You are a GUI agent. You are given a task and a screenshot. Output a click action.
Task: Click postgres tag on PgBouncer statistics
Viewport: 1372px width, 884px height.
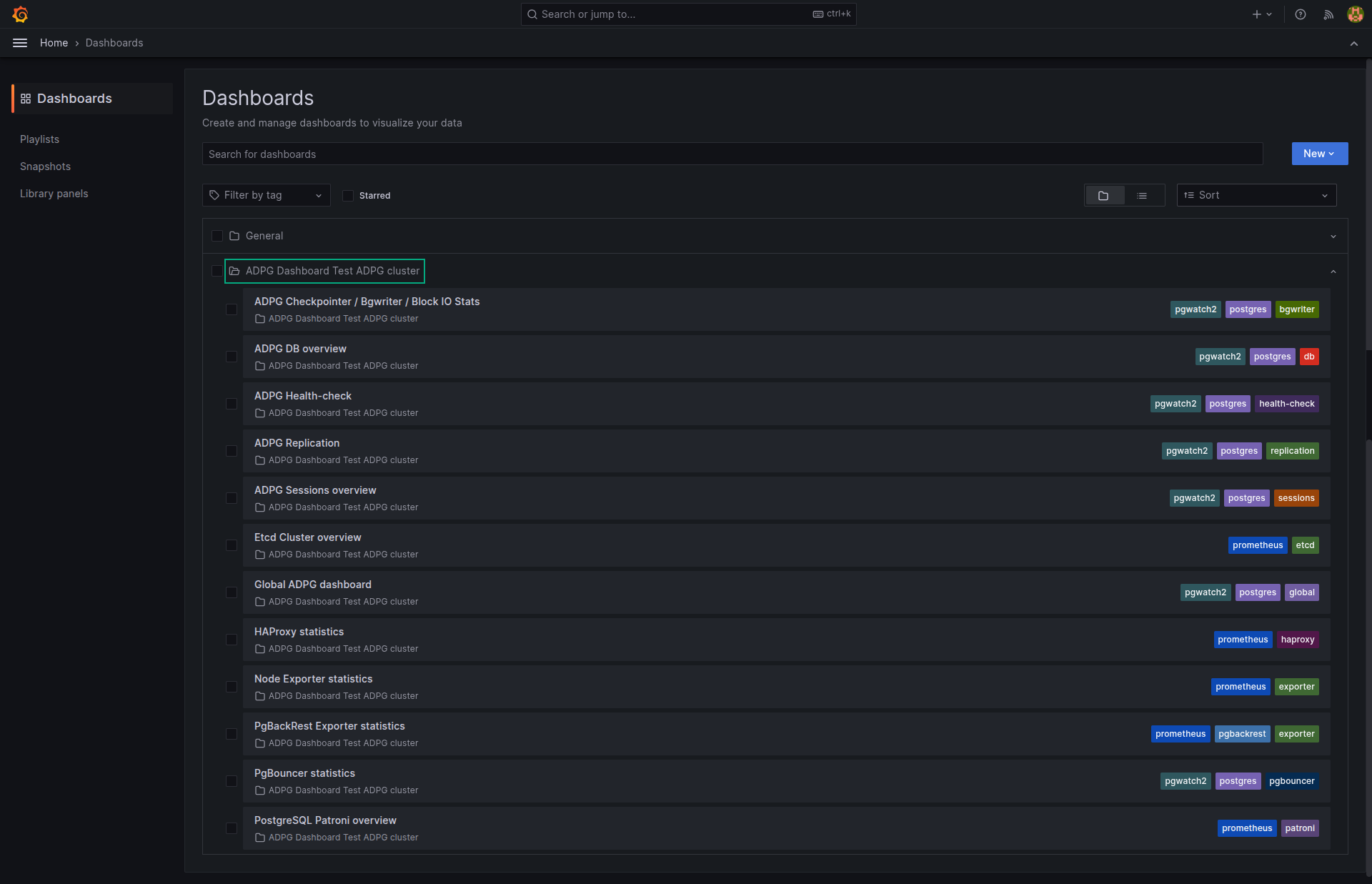coord(1238,781)
